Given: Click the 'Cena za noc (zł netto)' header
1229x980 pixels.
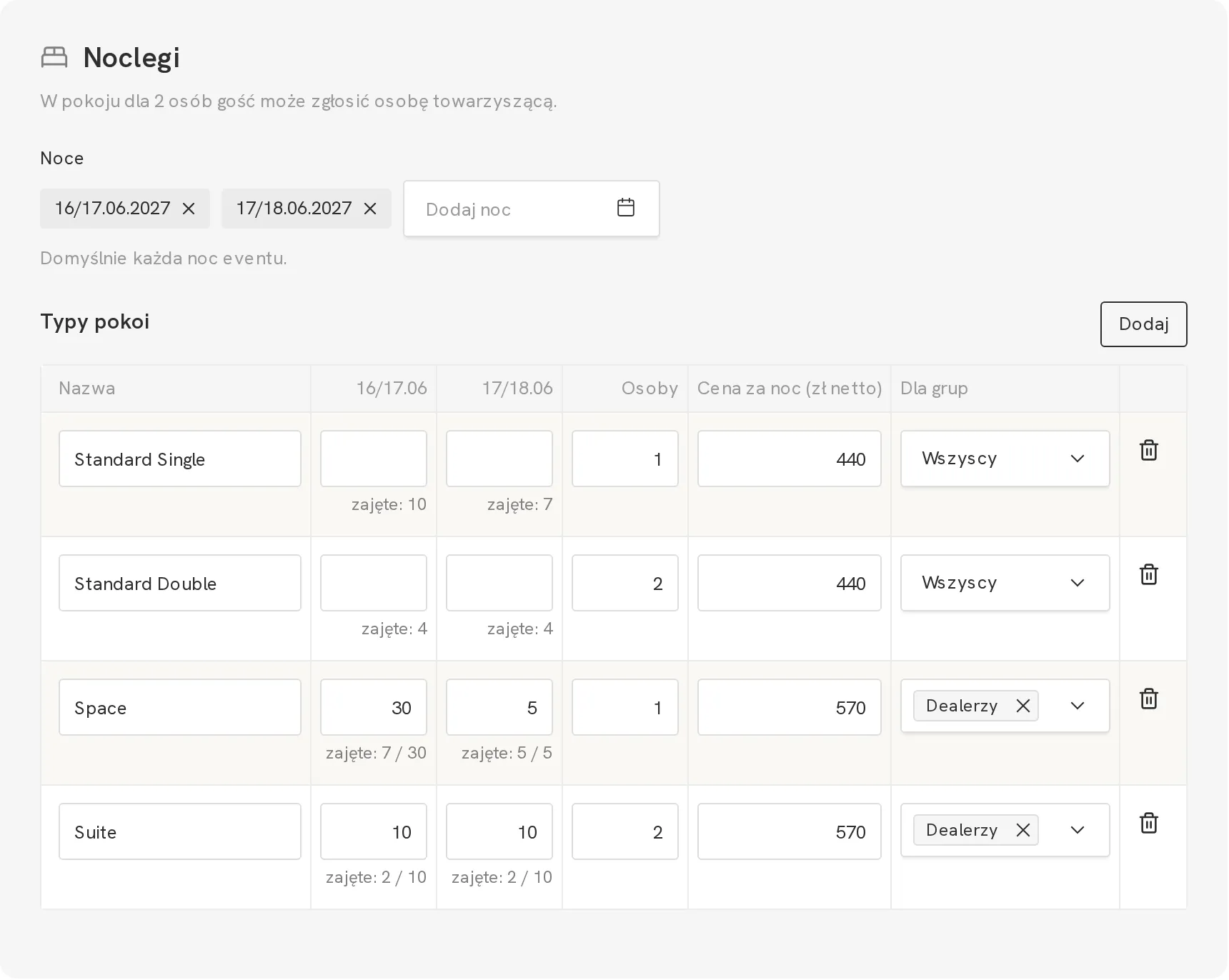Looking at the screenshot, I should [790, 388].
